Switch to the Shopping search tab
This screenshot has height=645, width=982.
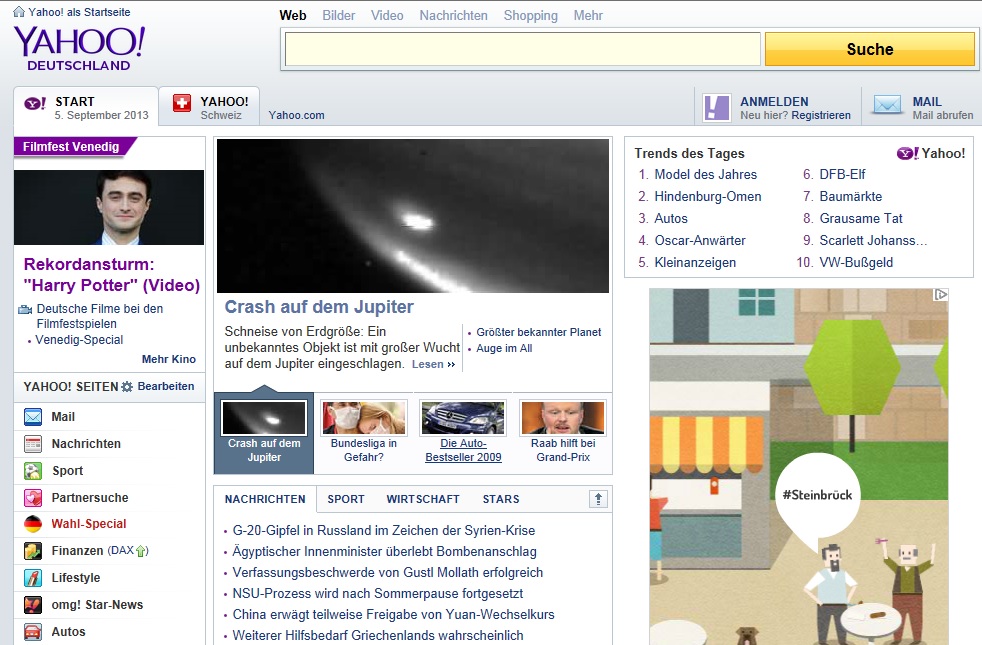point(530,16)
